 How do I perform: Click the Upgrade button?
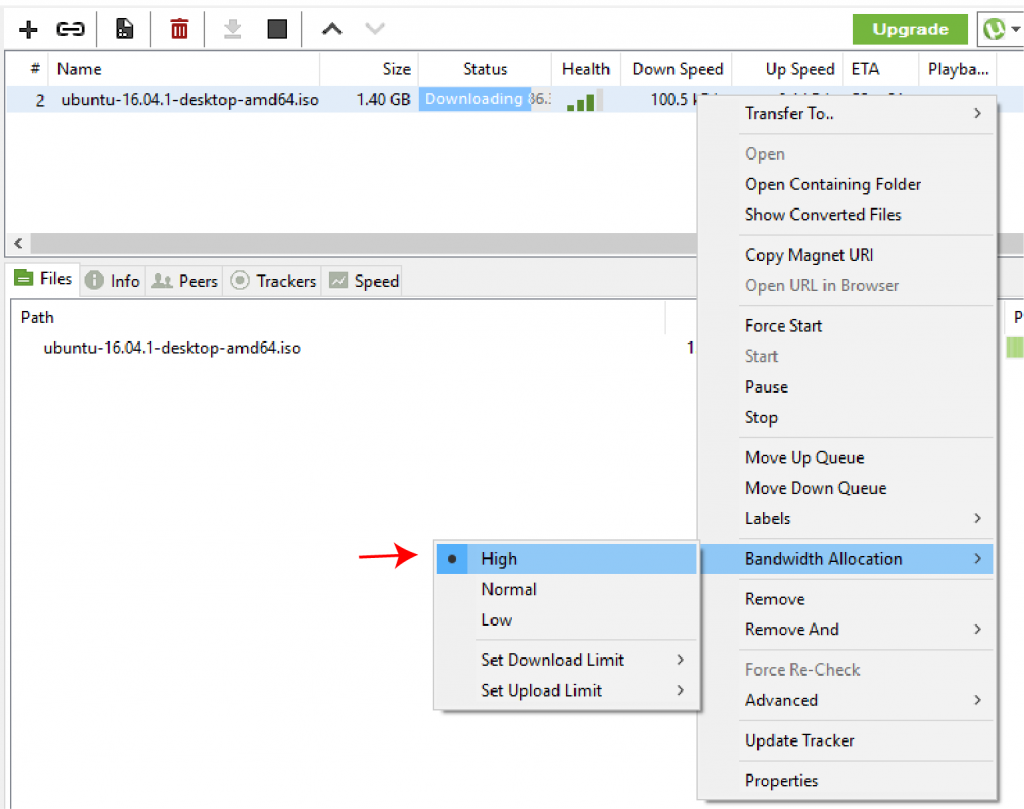[910, 29]
